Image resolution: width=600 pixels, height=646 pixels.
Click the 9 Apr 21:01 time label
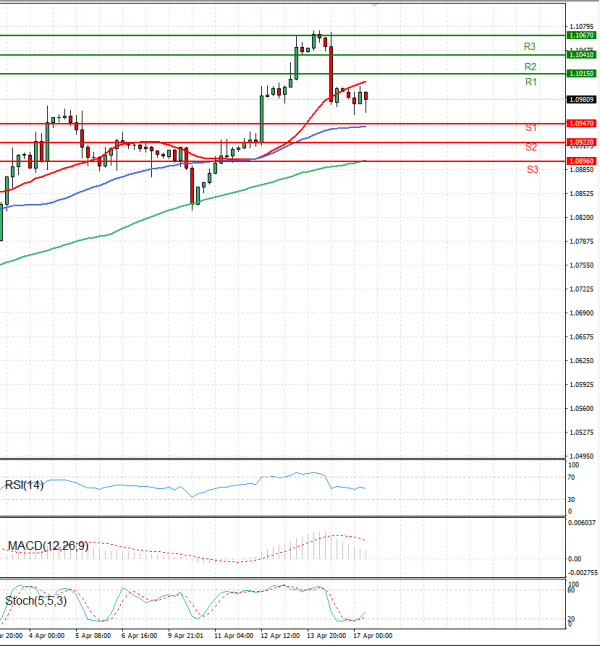pos(185,636)
